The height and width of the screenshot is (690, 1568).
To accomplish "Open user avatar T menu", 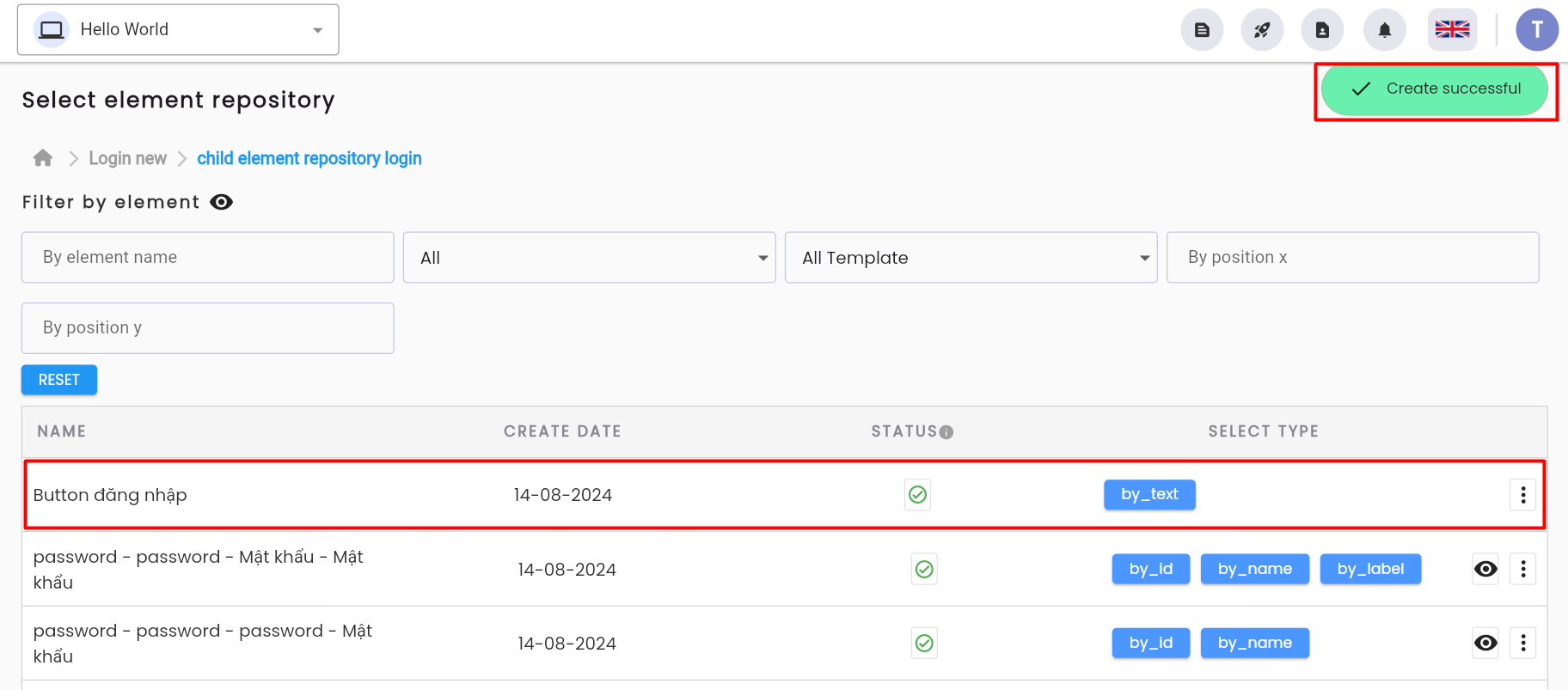I will [x=1537, y=30].
